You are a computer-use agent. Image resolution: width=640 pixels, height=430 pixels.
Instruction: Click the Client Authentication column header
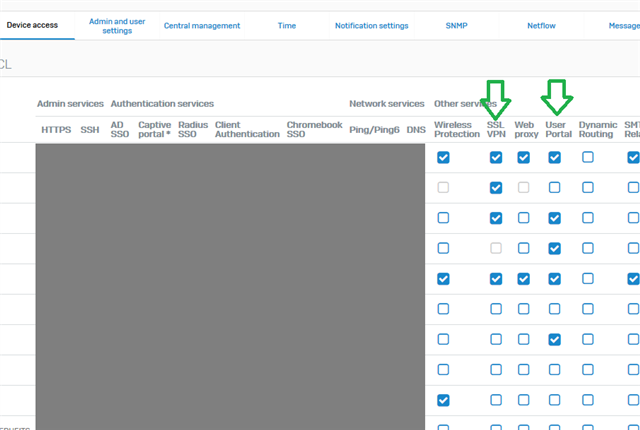click(247, 129)
